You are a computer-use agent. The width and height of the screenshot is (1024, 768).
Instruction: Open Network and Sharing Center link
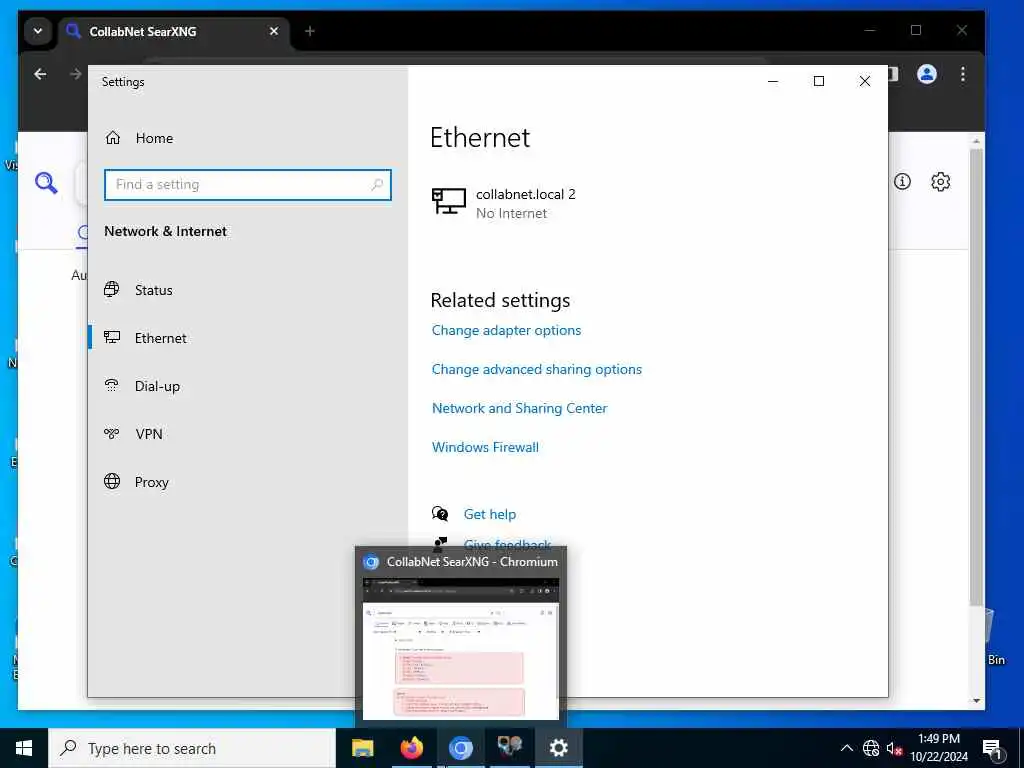(x=519, y=408)
